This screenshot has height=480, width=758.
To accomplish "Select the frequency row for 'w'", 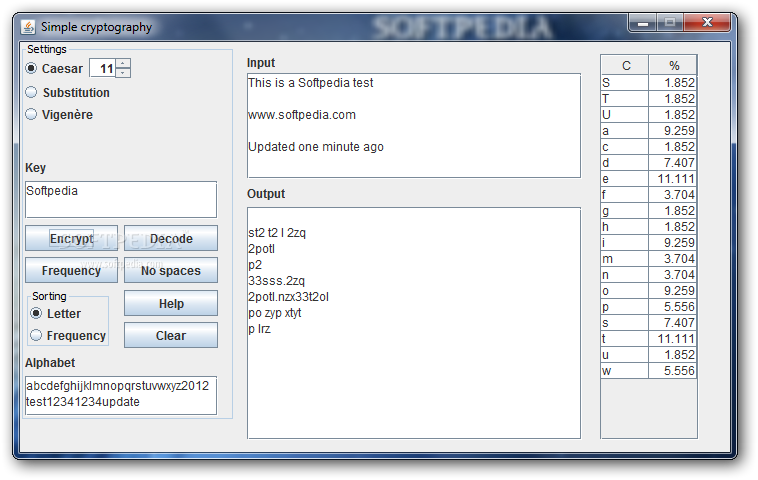I will pyautogui.click(x=649, y=370).
